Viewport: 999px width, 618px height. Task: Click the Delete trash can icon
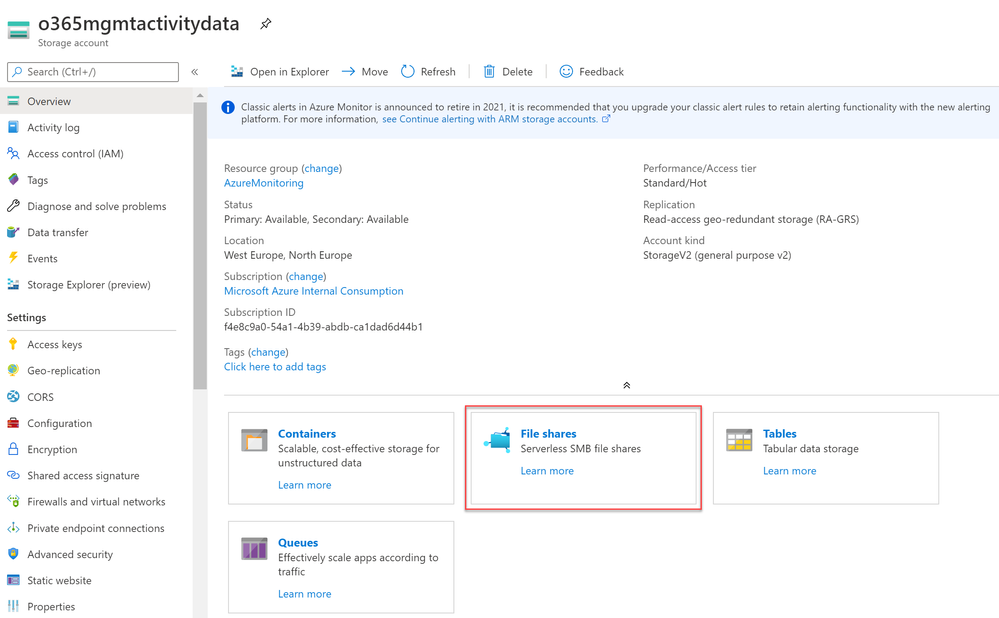pyautogui.click(x=489, y=71)
